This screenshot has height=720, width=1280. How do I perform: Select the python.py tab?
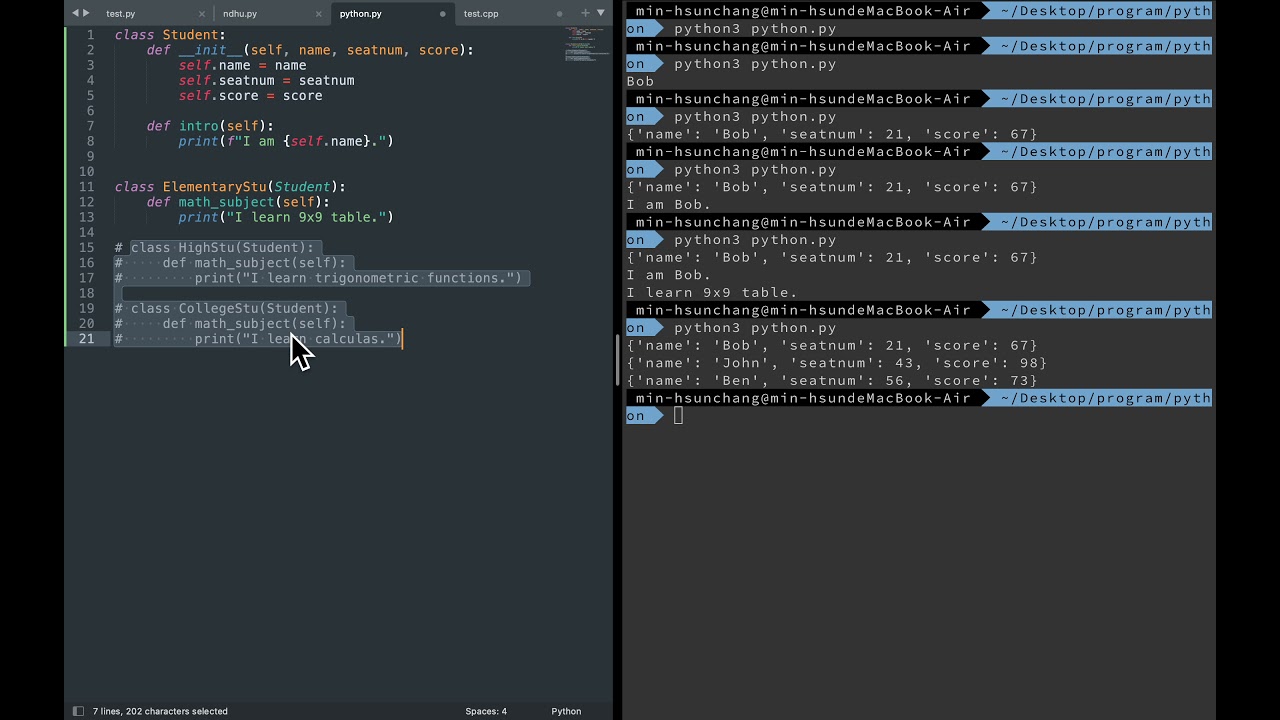[360, 14]
